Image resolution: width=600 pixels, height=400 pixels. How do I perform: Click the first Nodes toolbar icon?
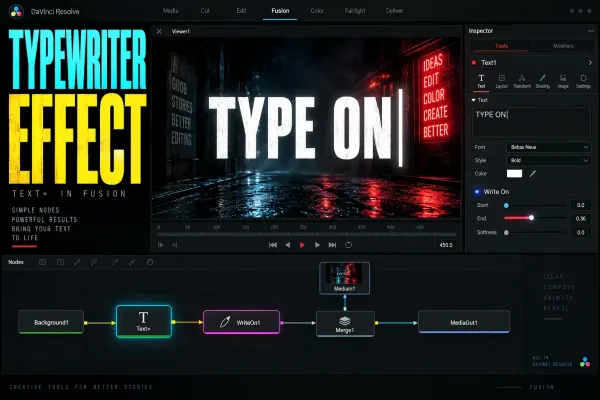tap(42, 262)
